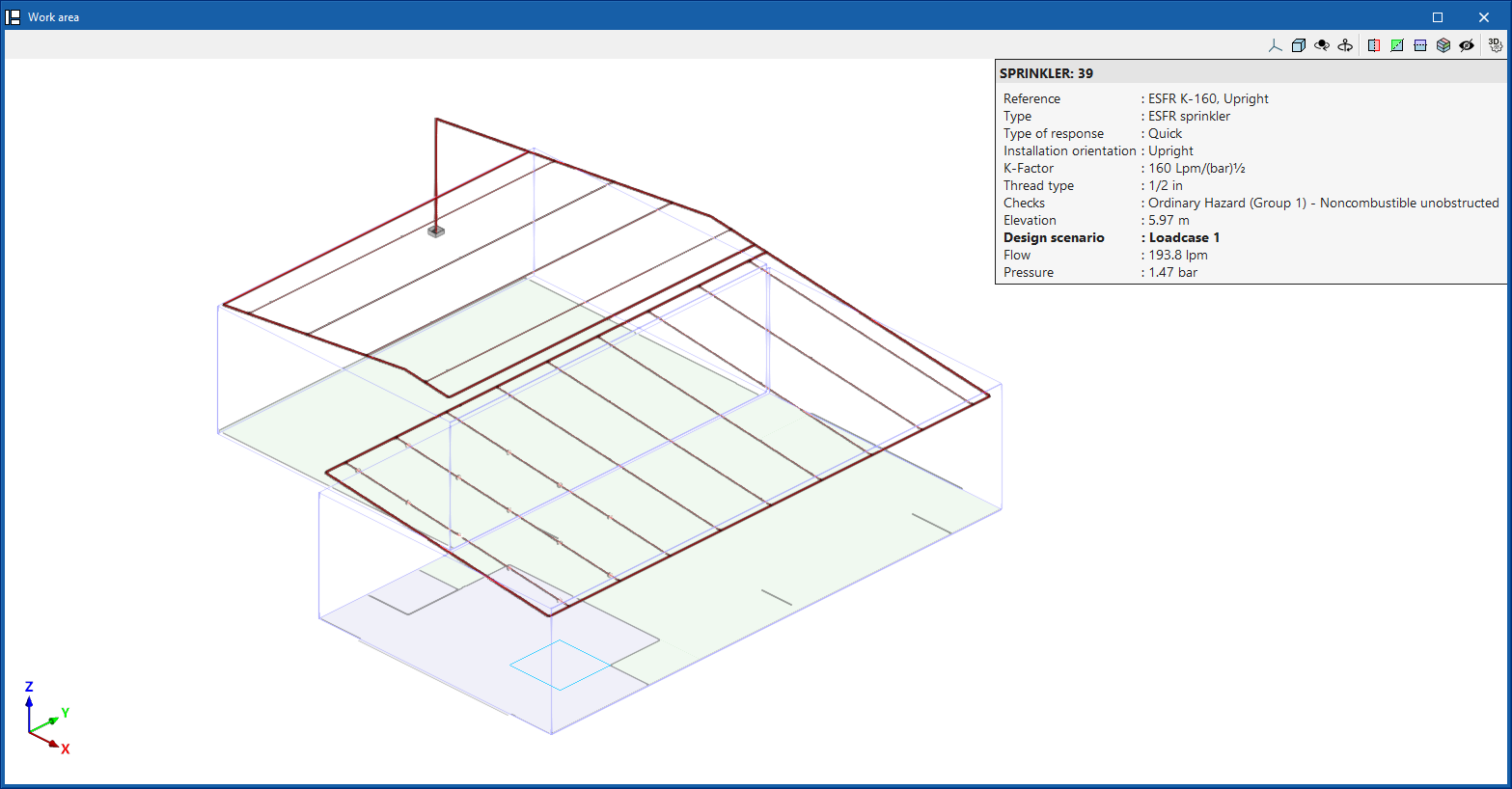Viewport: 1512px width, 789px height.
Task: Toggle the red-blue vertical section icon
Action: pos(1374,45)
